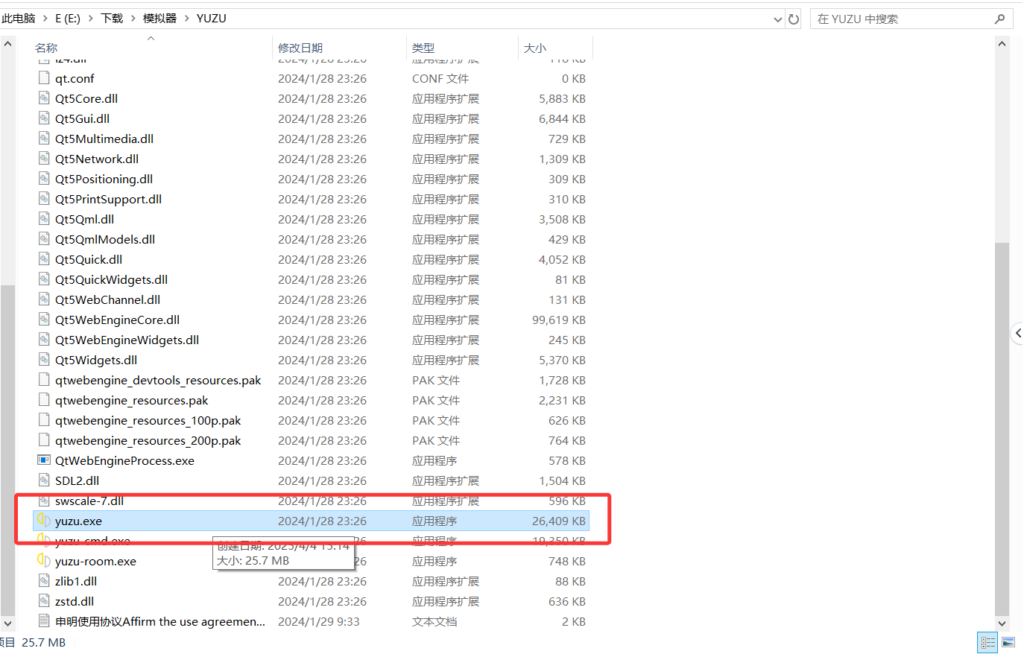
Task: Click the Qt5QmlModels.dll file icon
Action: [44, 239]
